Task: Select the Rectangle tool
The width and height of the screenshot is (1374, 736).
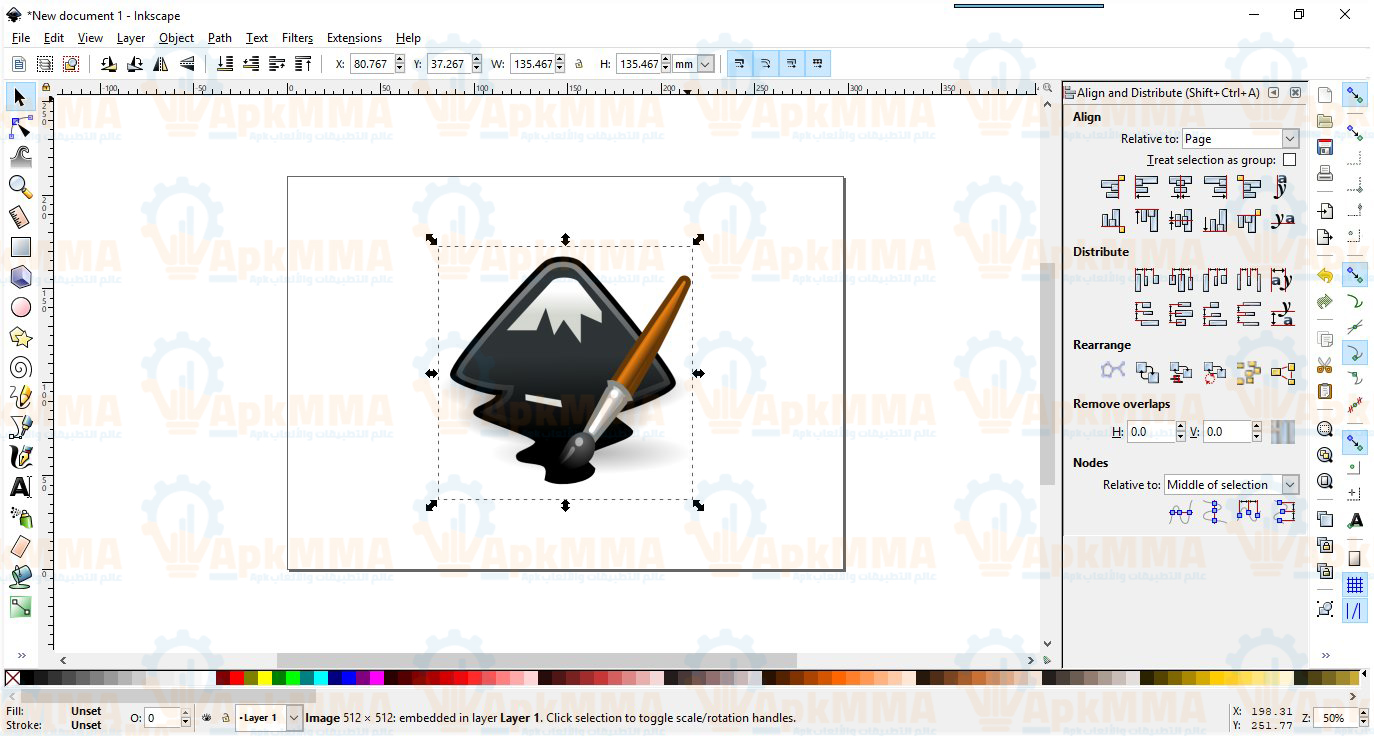Action: (20, 247)
